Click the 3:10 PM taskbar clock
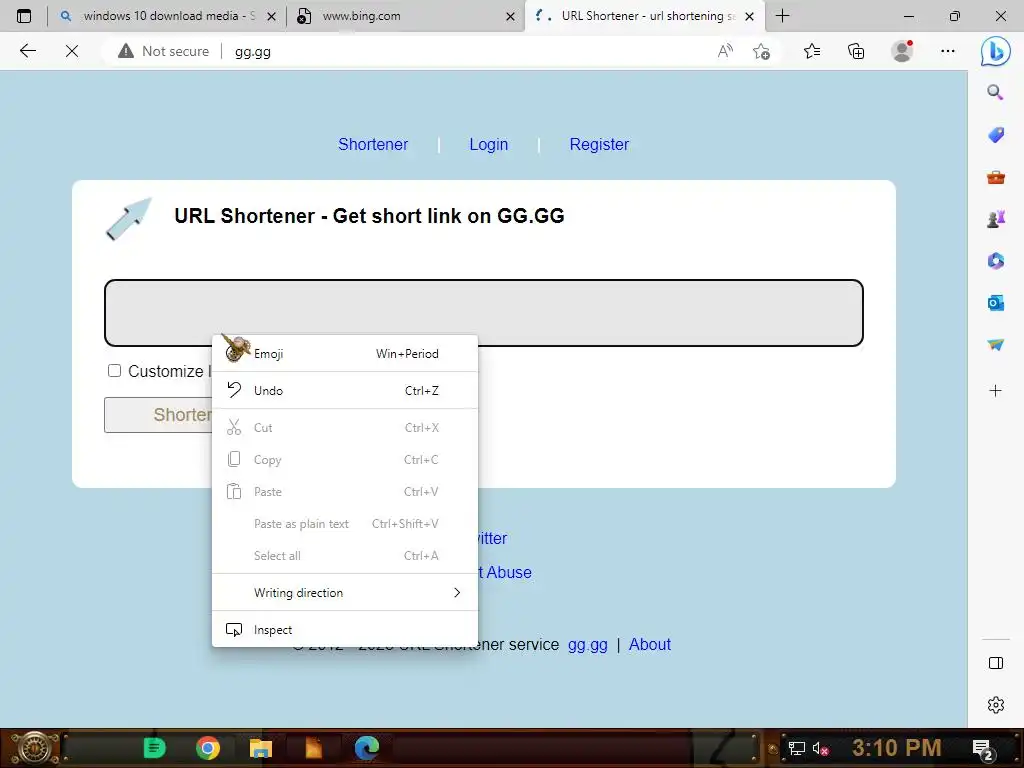Image resolution: width=1024 pixels, height=768 pixels. [x=897, y=748]
